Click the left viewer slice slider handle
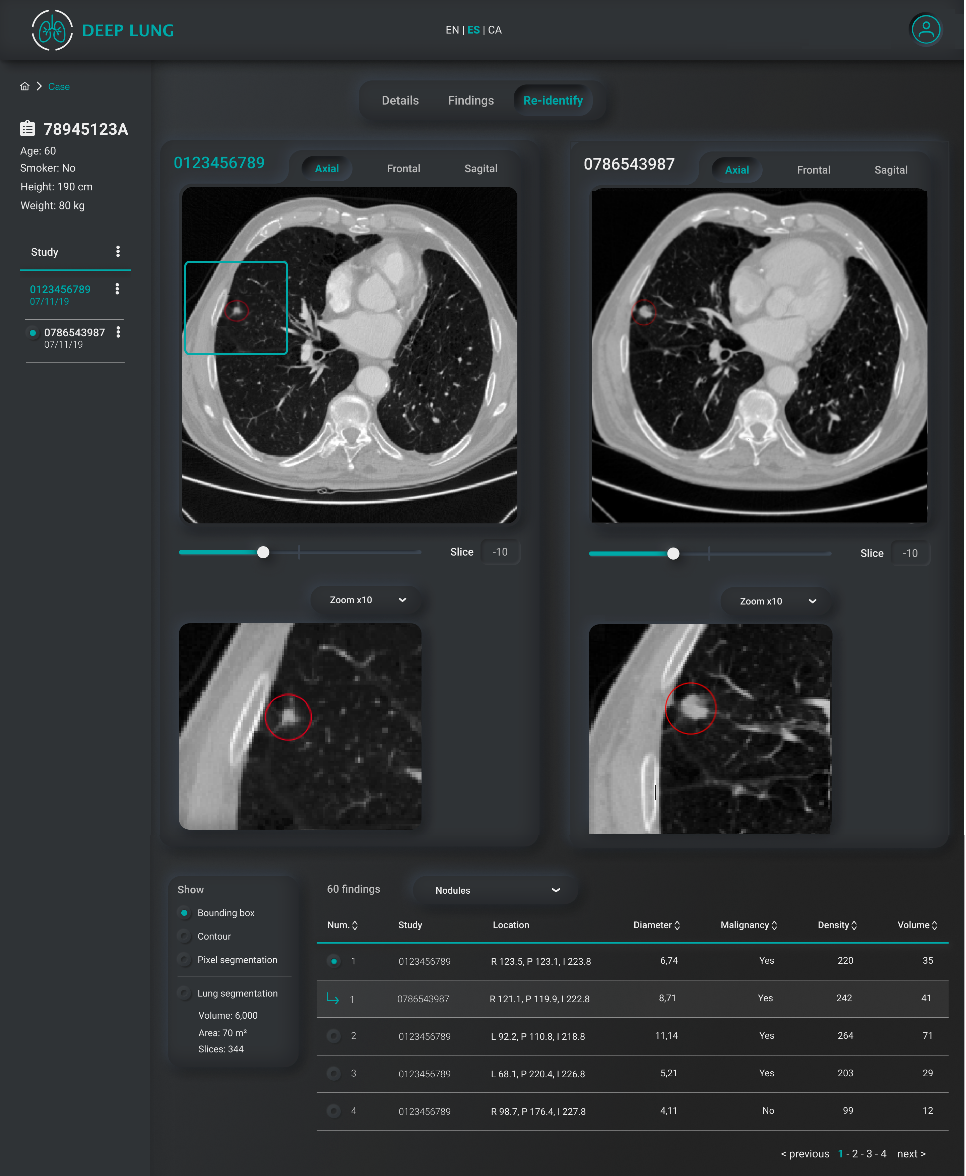 tap(263, 552)
